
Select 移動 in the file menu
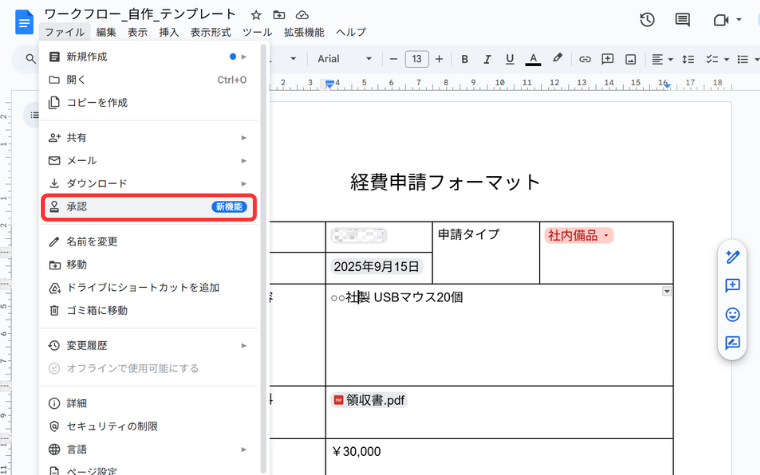[x=149, y=265]
